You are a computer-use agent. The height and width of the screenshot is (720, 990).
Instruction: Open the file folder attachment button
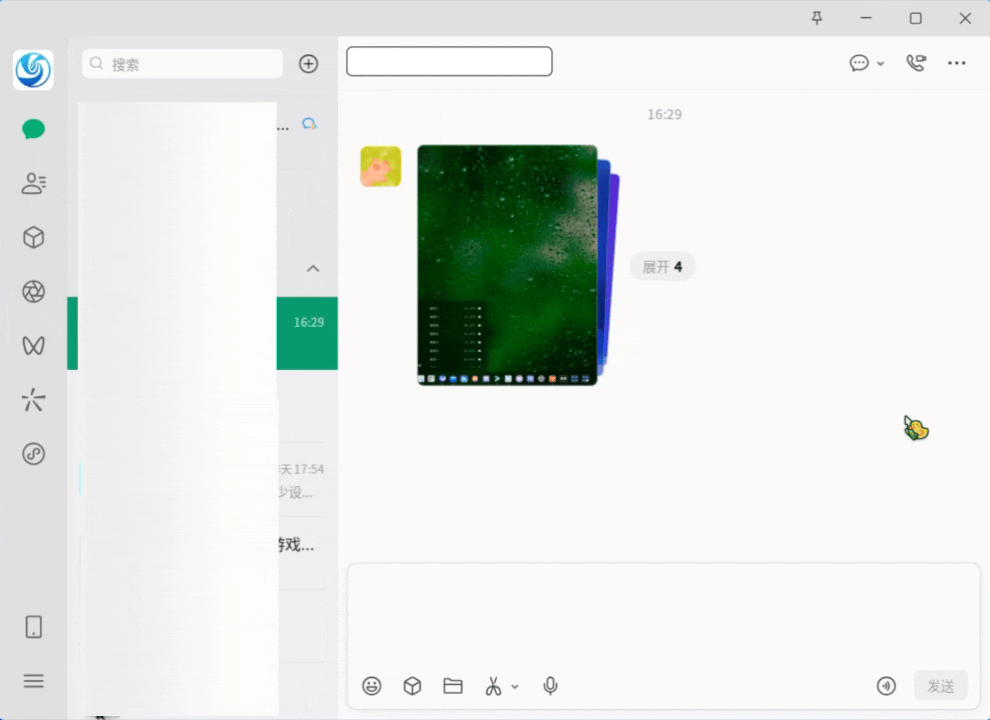453,686
